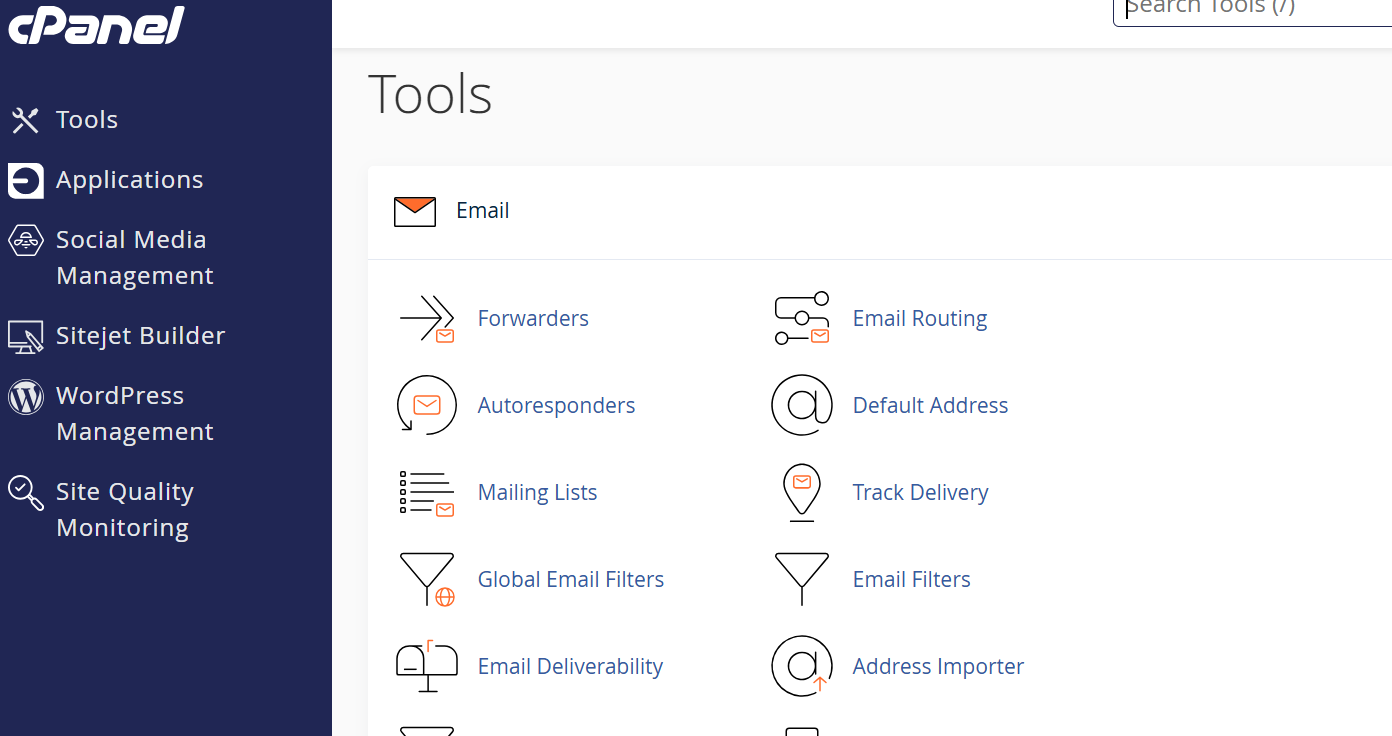Click the Default Address at-sign icon
1392x736 pixels.
point(802,405)
